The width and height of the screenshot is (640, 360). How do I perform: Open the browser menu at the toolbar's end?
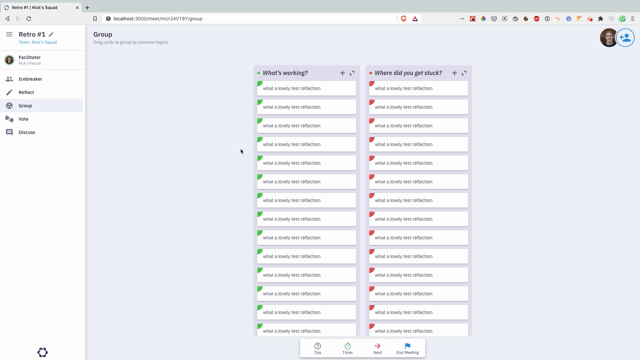[x=633, y=19]
